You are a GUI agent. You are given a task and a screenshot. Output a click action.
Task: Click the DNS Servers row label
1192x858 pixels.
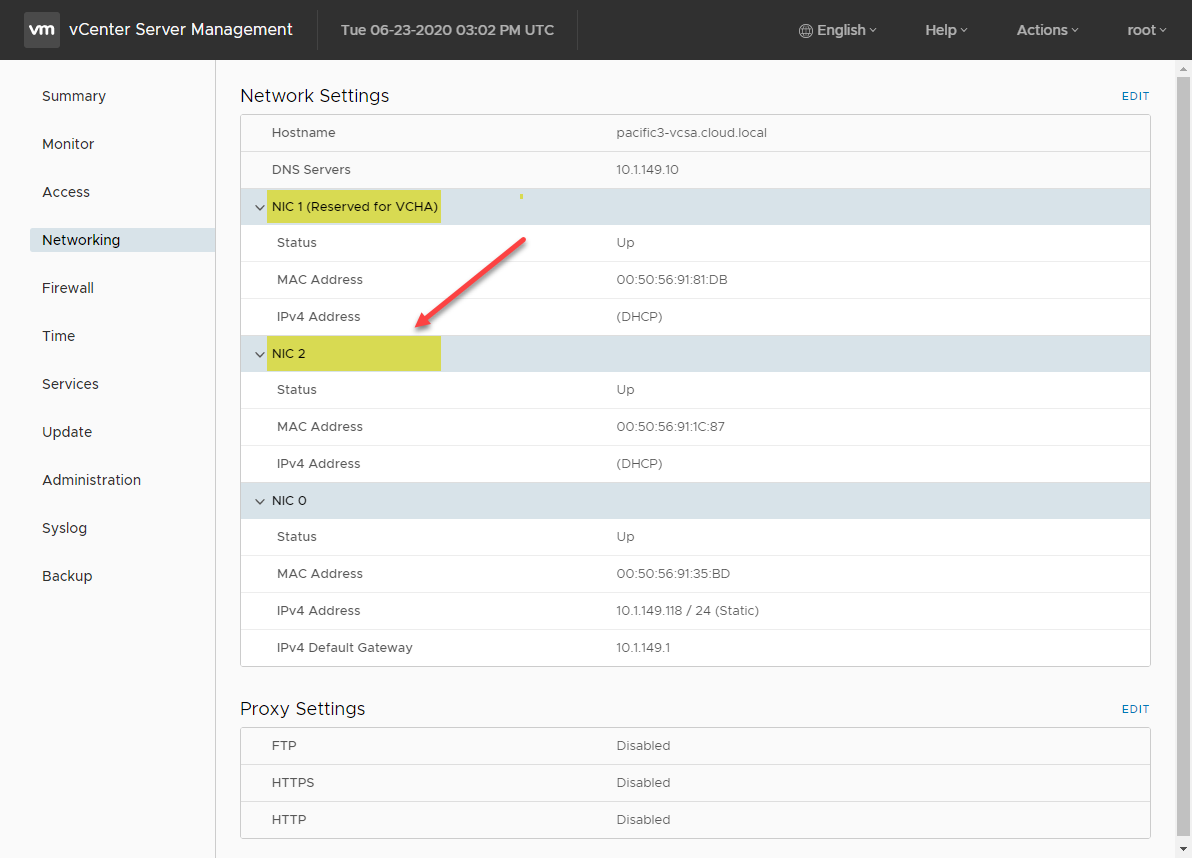[x=311, y=169]
